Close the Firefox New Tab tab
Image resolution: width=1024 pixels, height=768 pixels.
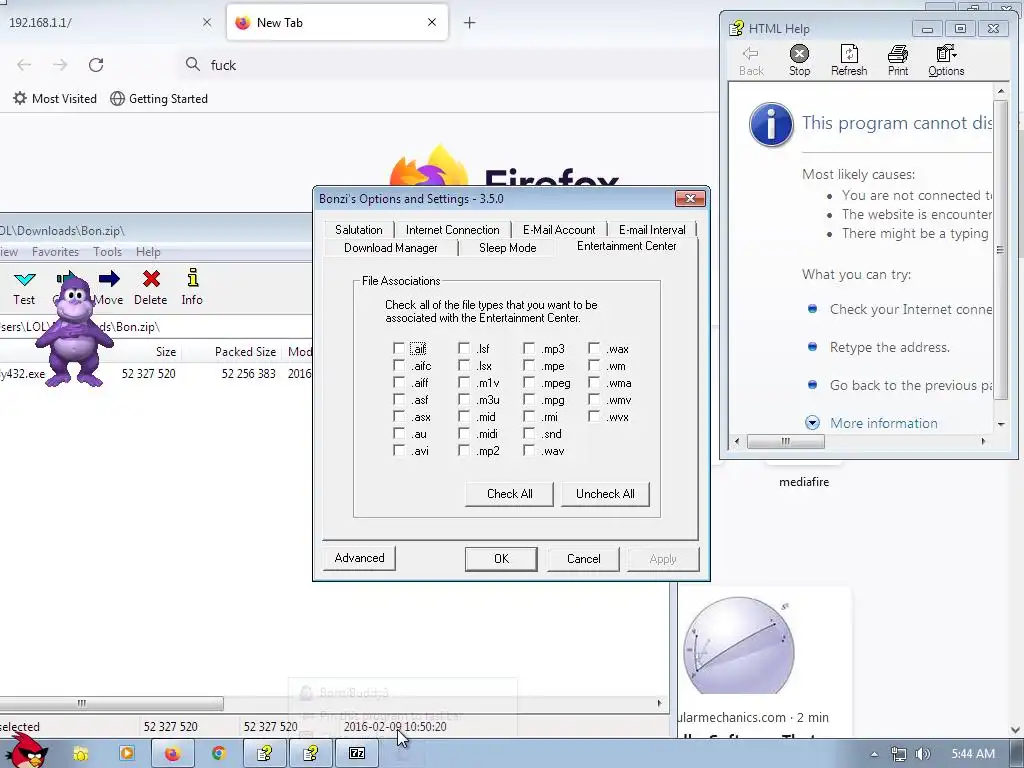point(432,22)
